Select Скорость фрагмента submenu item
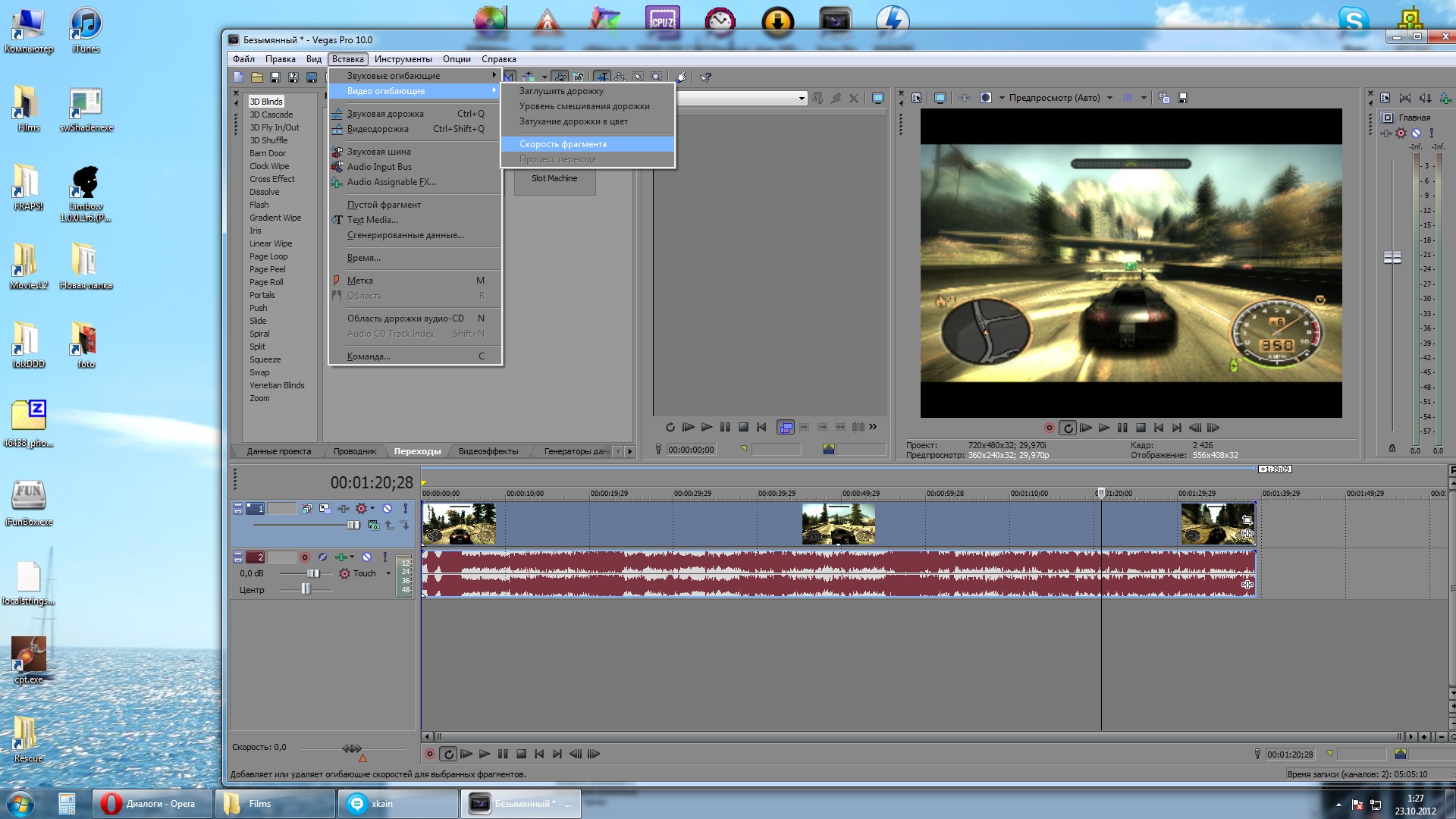Image resolution: width=1456 pixels, height=819 pixels. click(588, 144)
